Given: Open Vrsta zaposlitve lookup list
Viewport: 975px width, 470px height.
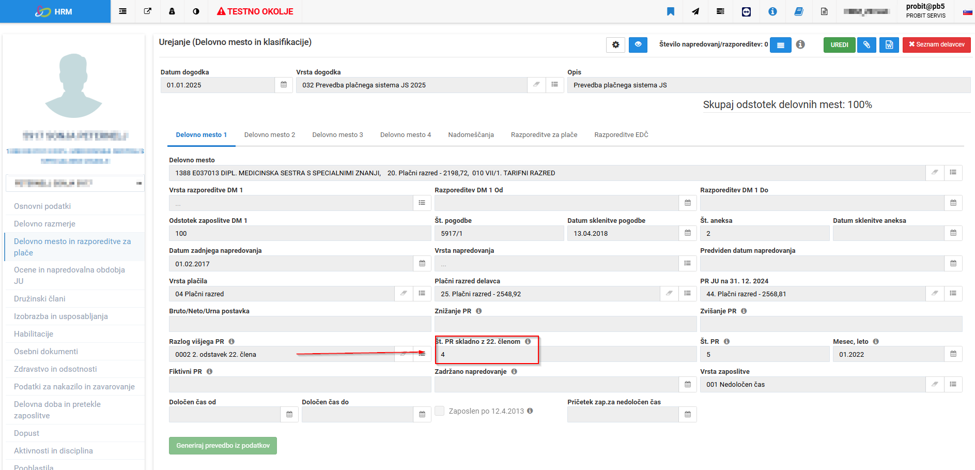Looking at the screenshot, I should [x=954, y=384].
